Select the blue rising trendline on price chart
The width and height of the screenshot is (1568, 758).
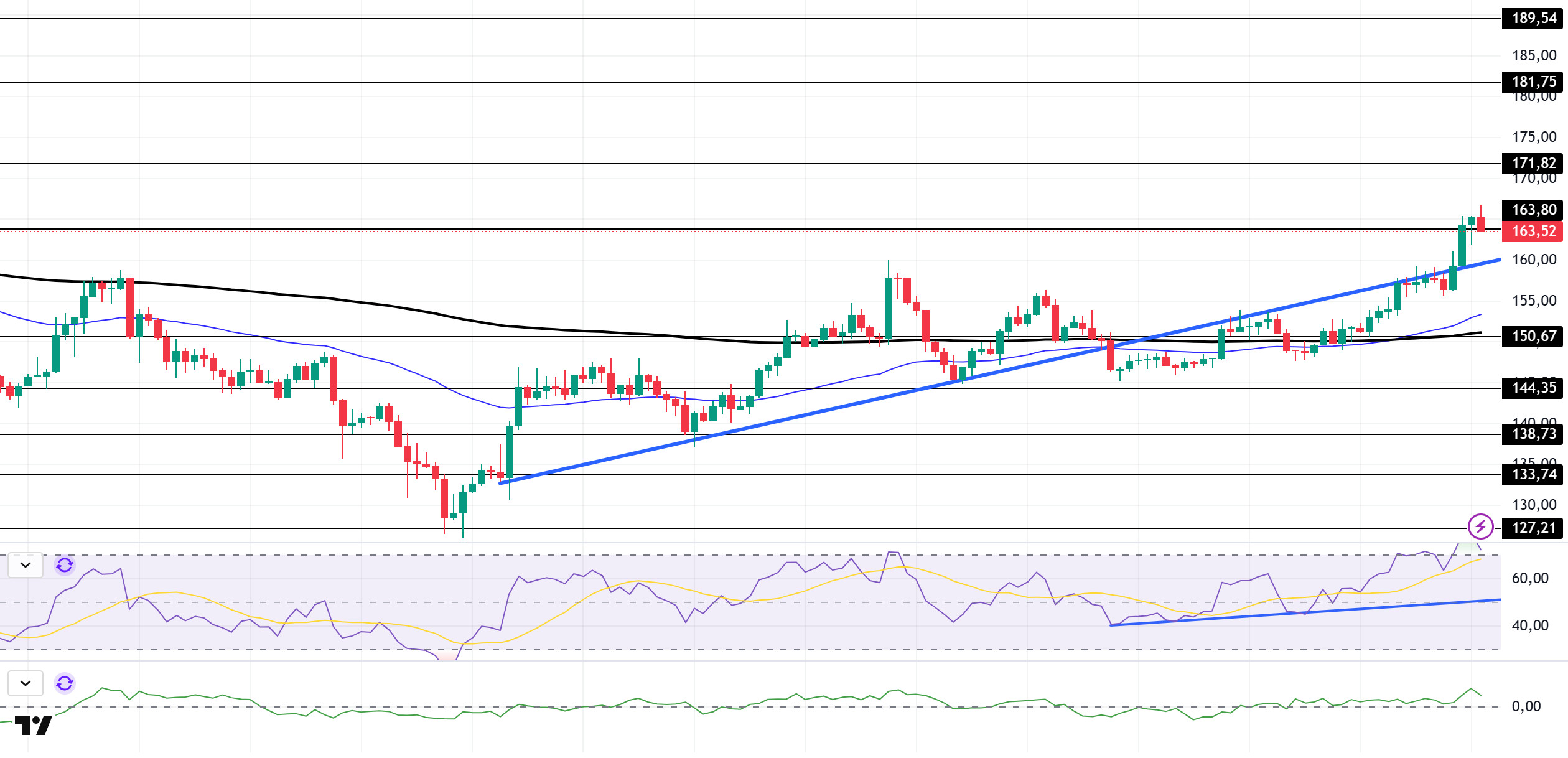pos(1000,371)
